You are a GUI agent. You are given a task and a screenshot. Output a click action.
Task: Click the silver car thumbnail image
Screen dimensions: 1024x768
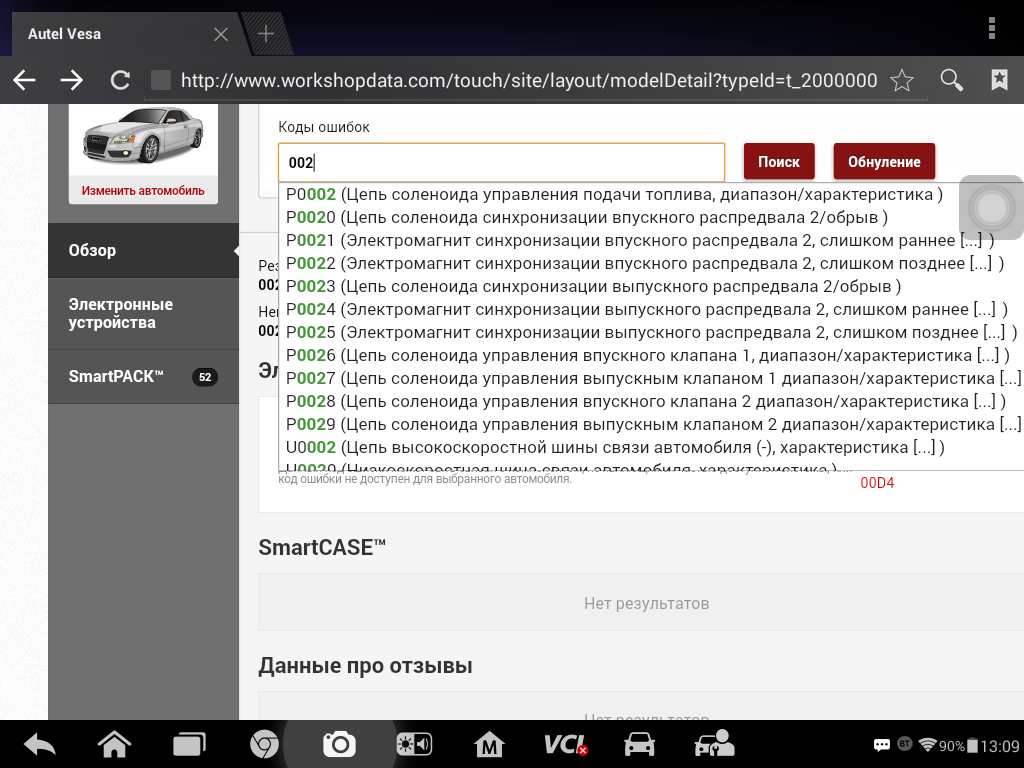(x=143, y=136)
